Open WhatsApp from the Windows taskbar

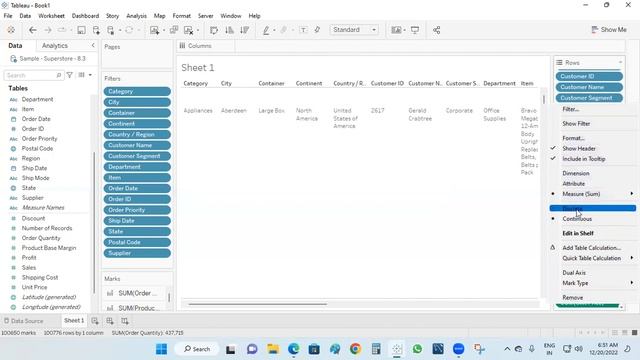(x=417, y=349)
